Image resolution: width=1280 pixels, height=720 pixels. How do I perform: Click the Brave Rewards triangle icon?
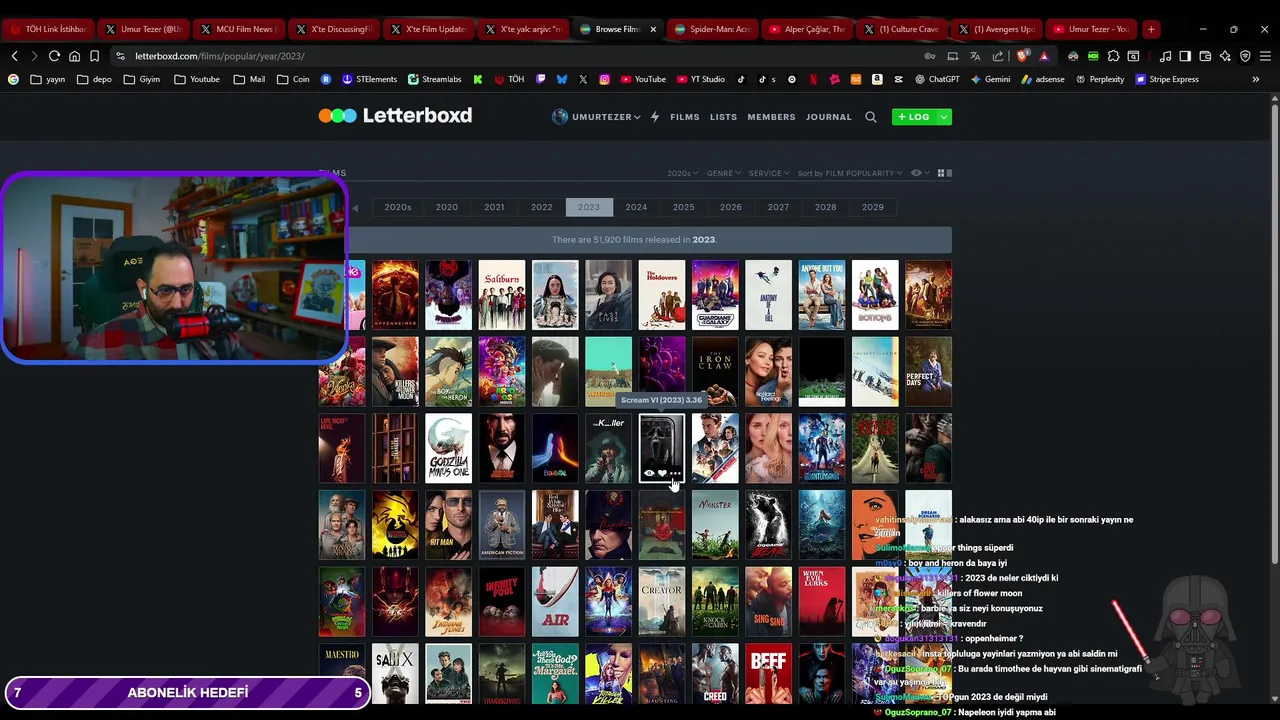coord(1044,56)
